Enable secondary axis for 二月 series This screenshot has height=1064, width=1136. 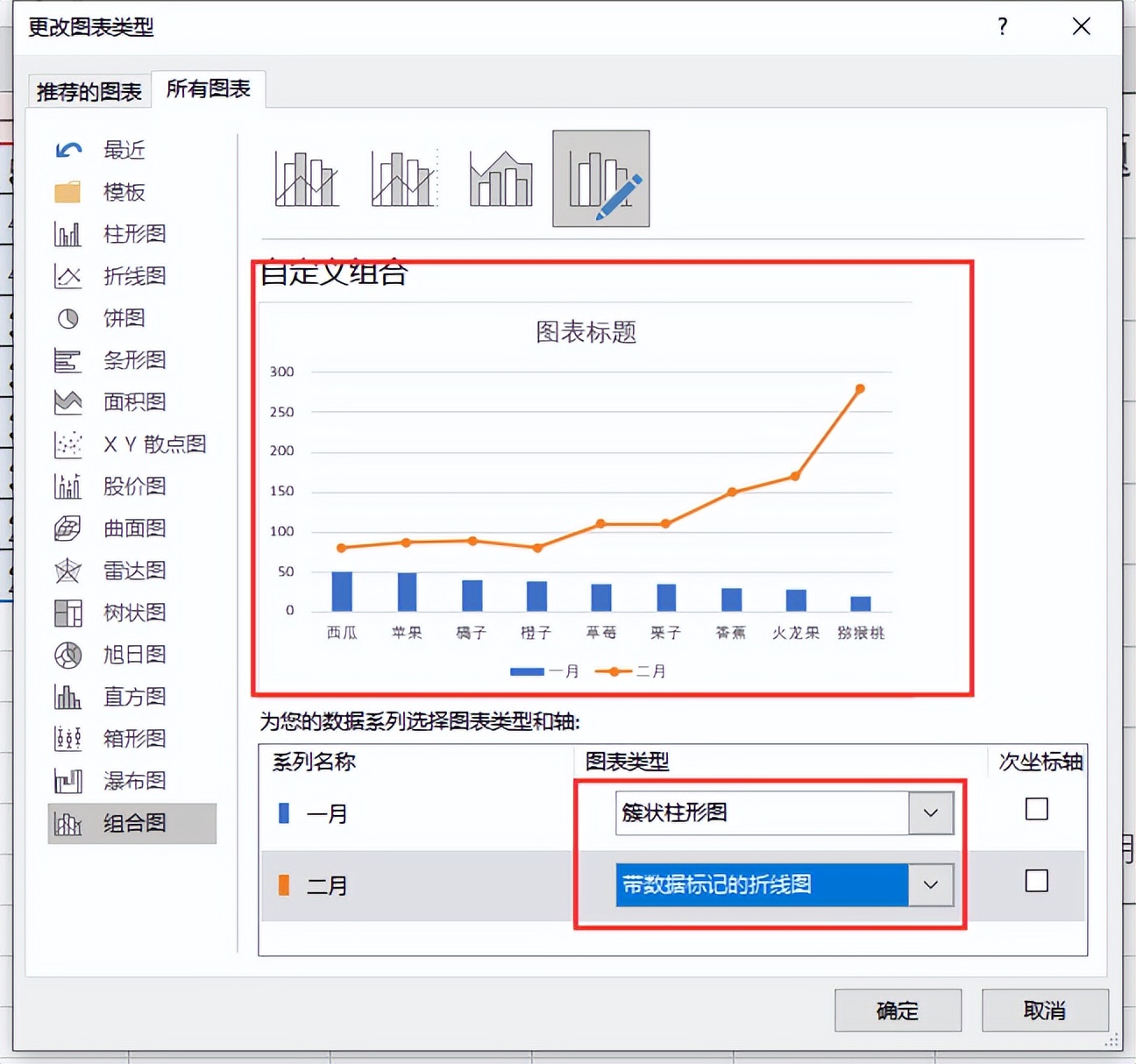point(1037,881)
